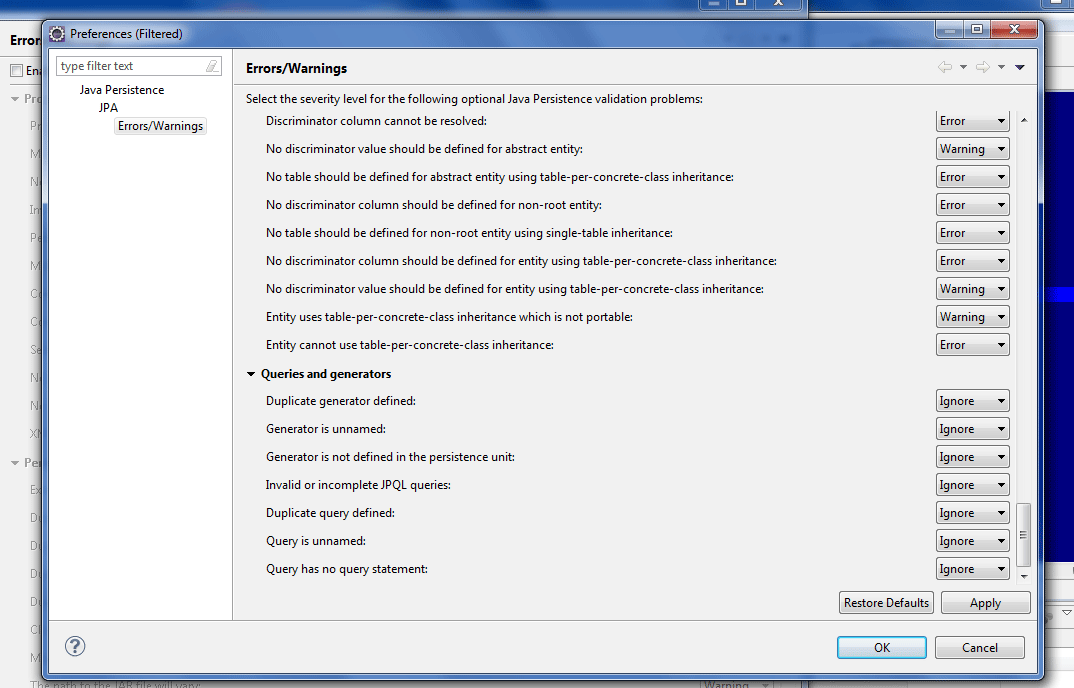Click Queries and generators heading text
1074x688 pixels.
326,374
